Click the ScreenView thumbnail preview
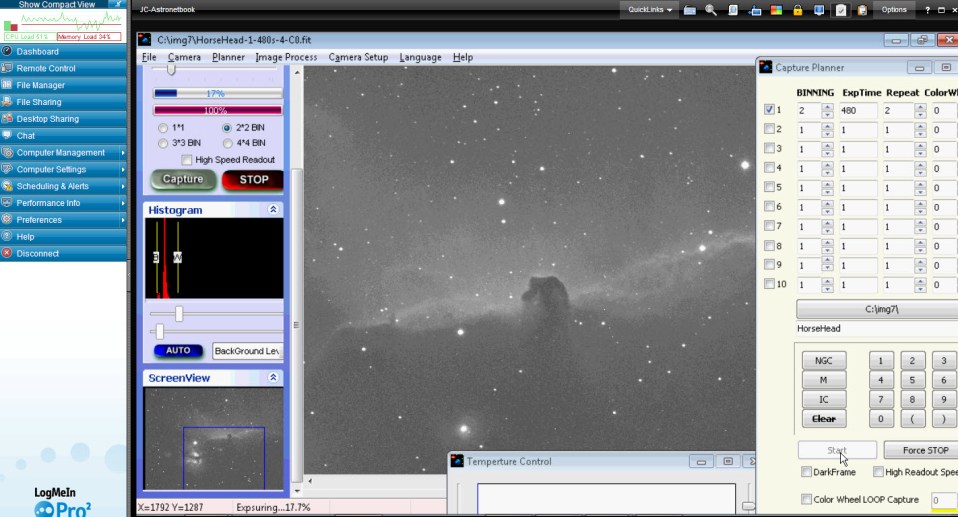This screenshot has width=958, height=517. tap(213, 438)
